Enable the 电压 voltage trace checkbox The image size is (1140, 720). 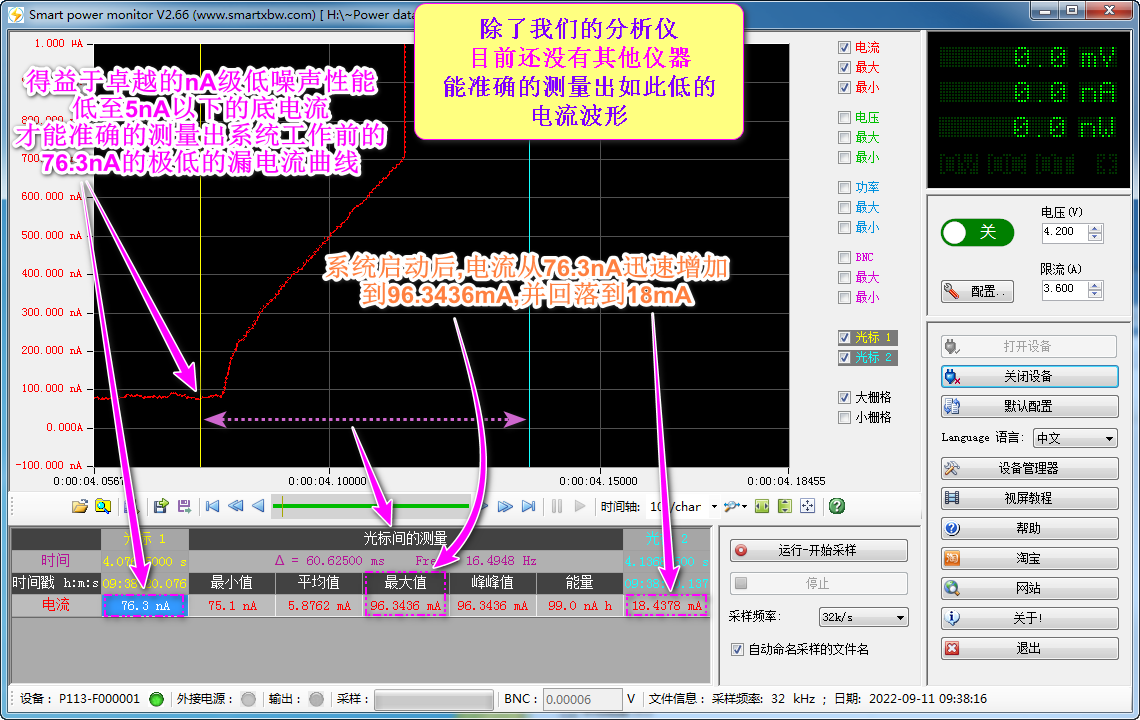coord(845,118)
